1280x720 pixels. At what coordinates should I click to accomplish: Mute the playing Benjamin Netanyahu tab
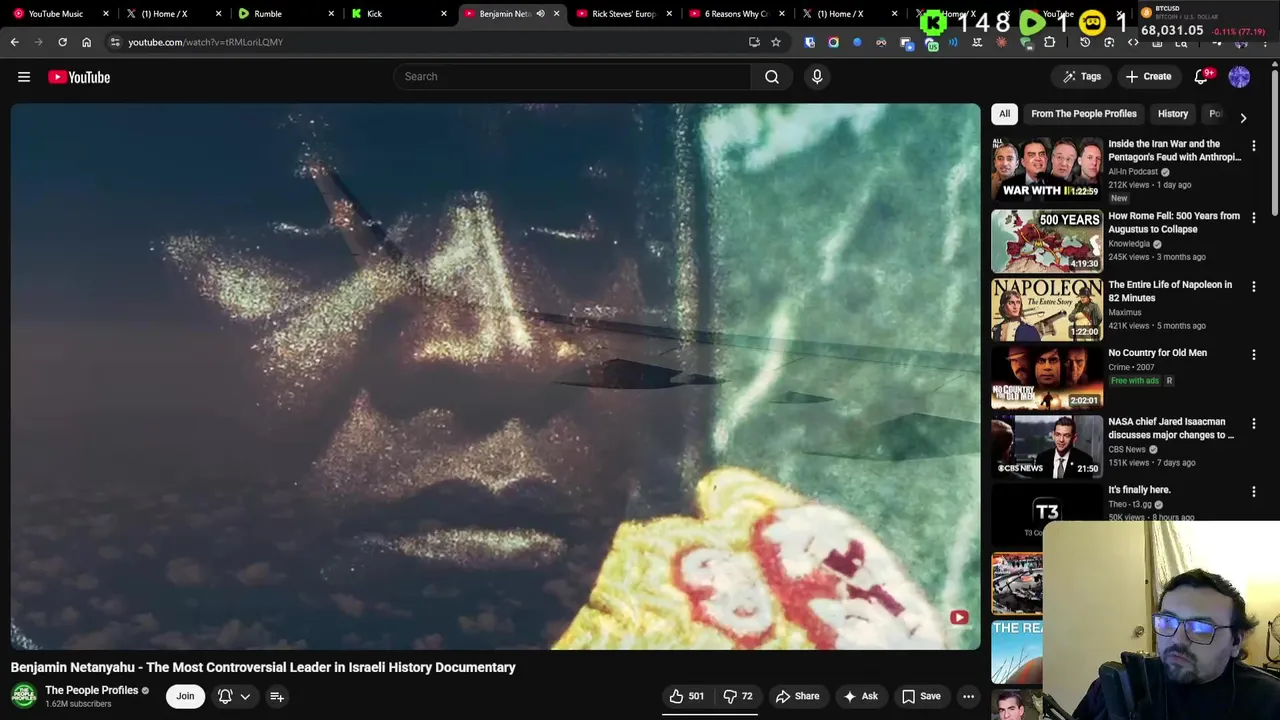click(x=540, y=14)
